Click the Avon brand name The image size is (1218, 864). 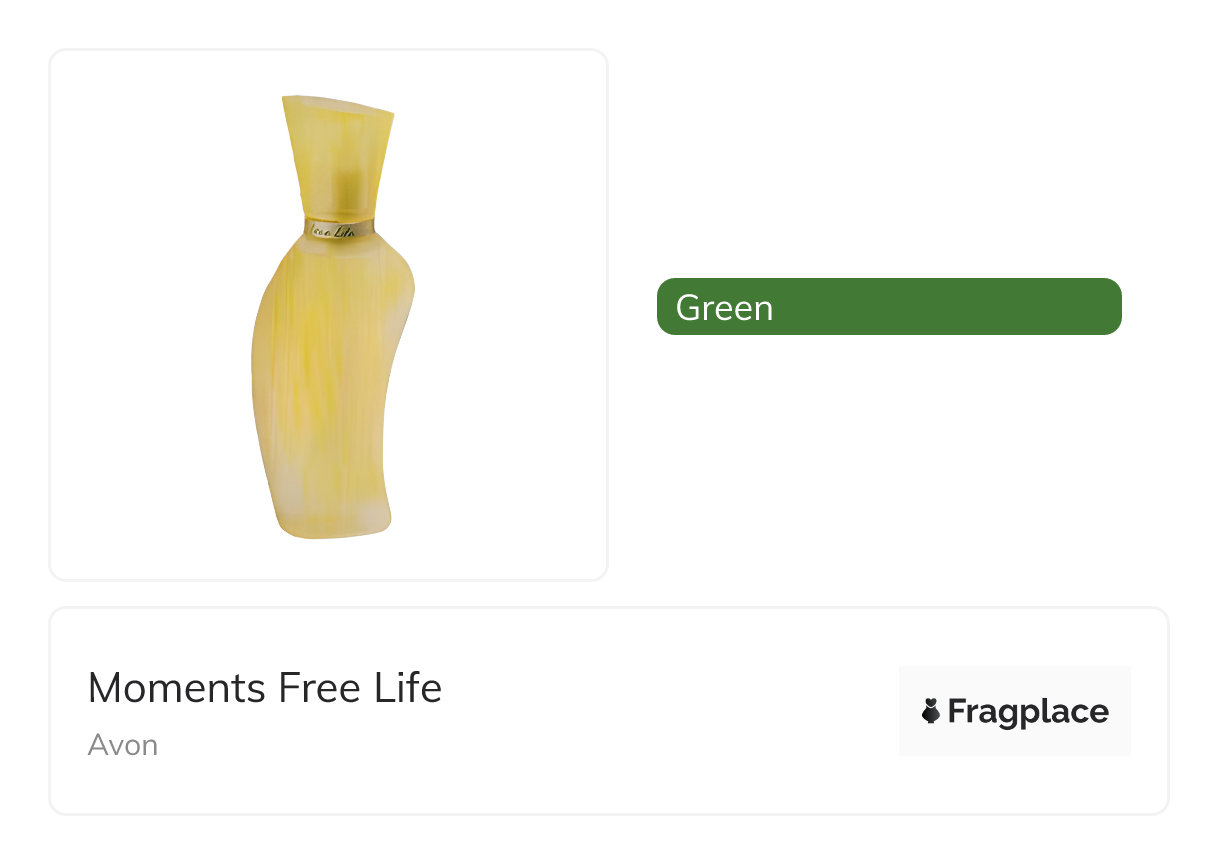[x=122, y=745]
